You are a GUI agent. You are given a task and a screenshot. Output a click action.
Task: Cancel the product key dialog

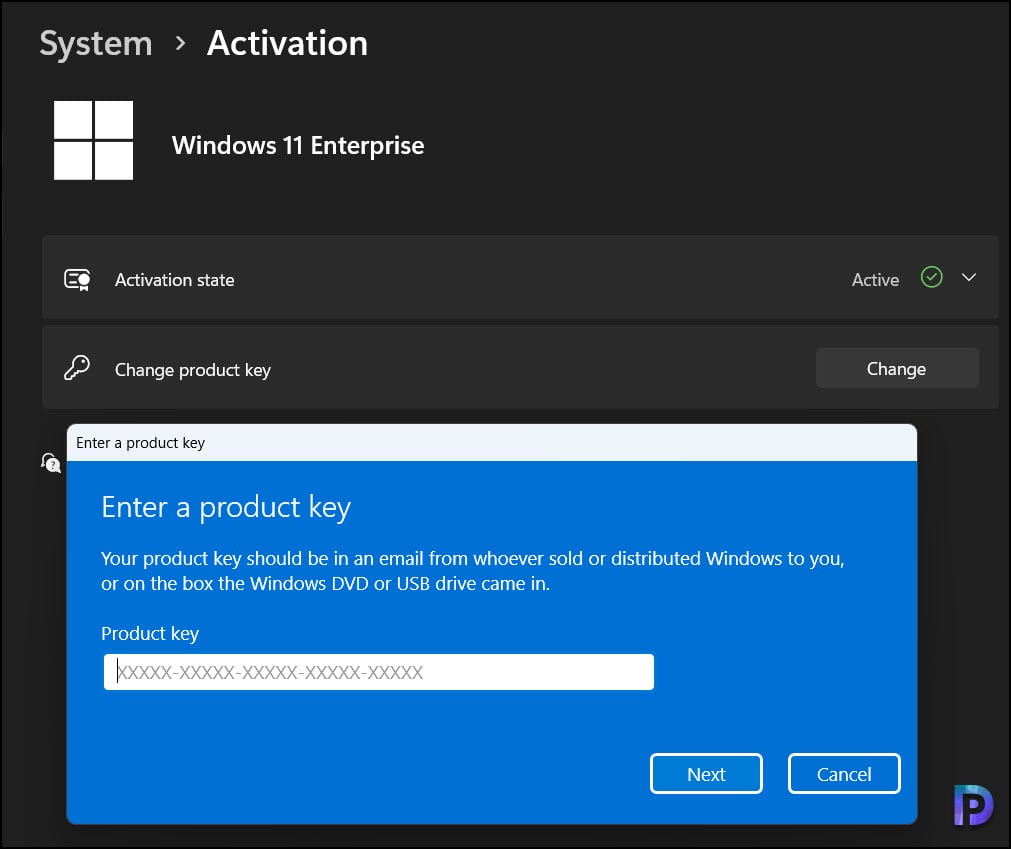pos(844,774)
